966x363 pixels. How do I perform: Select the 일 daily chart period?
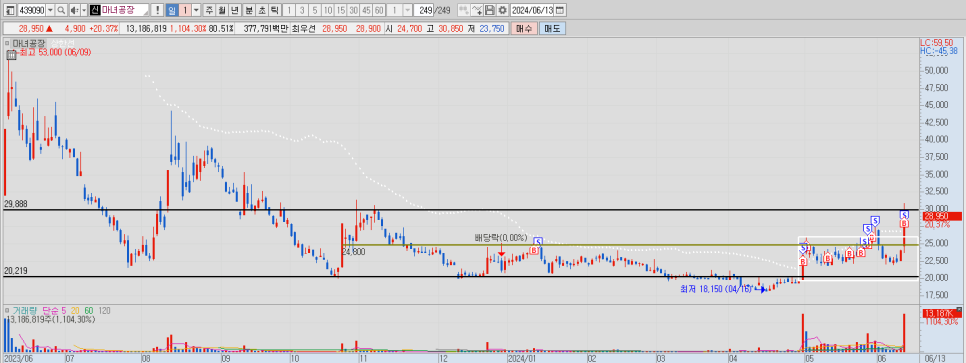coord(171,10)
